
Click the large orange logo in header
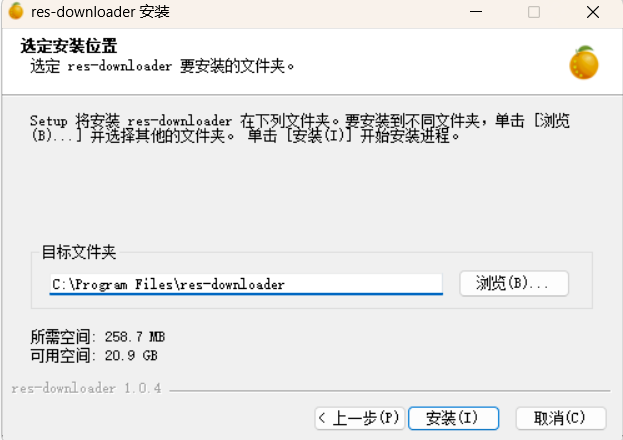click(584, 63)
